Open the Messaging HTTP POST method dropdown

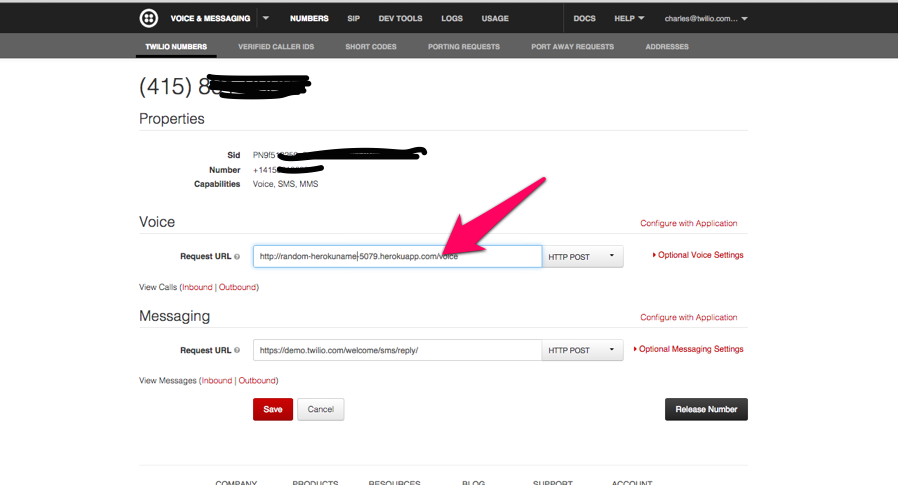[x=582, y=350]
